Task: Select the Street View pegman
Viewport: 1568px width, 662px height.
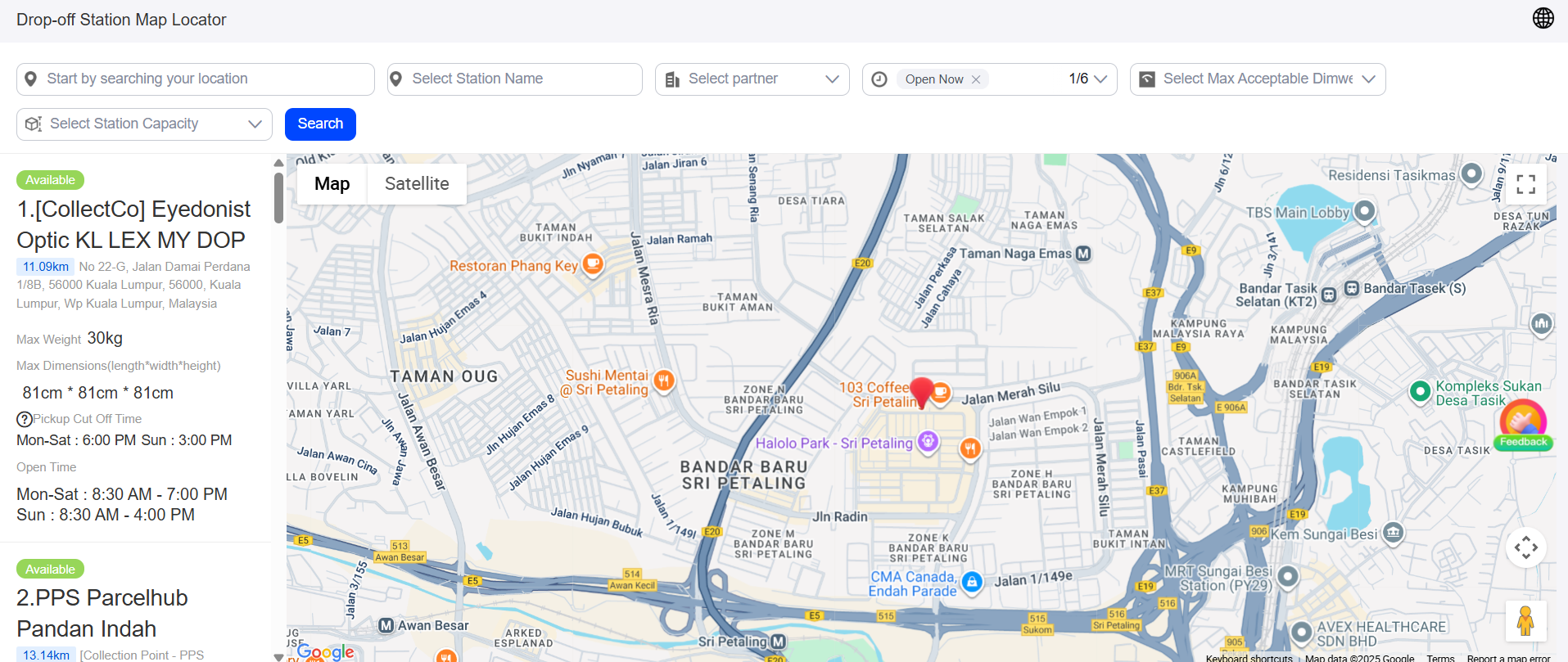Action: [x=1525, y=621]
